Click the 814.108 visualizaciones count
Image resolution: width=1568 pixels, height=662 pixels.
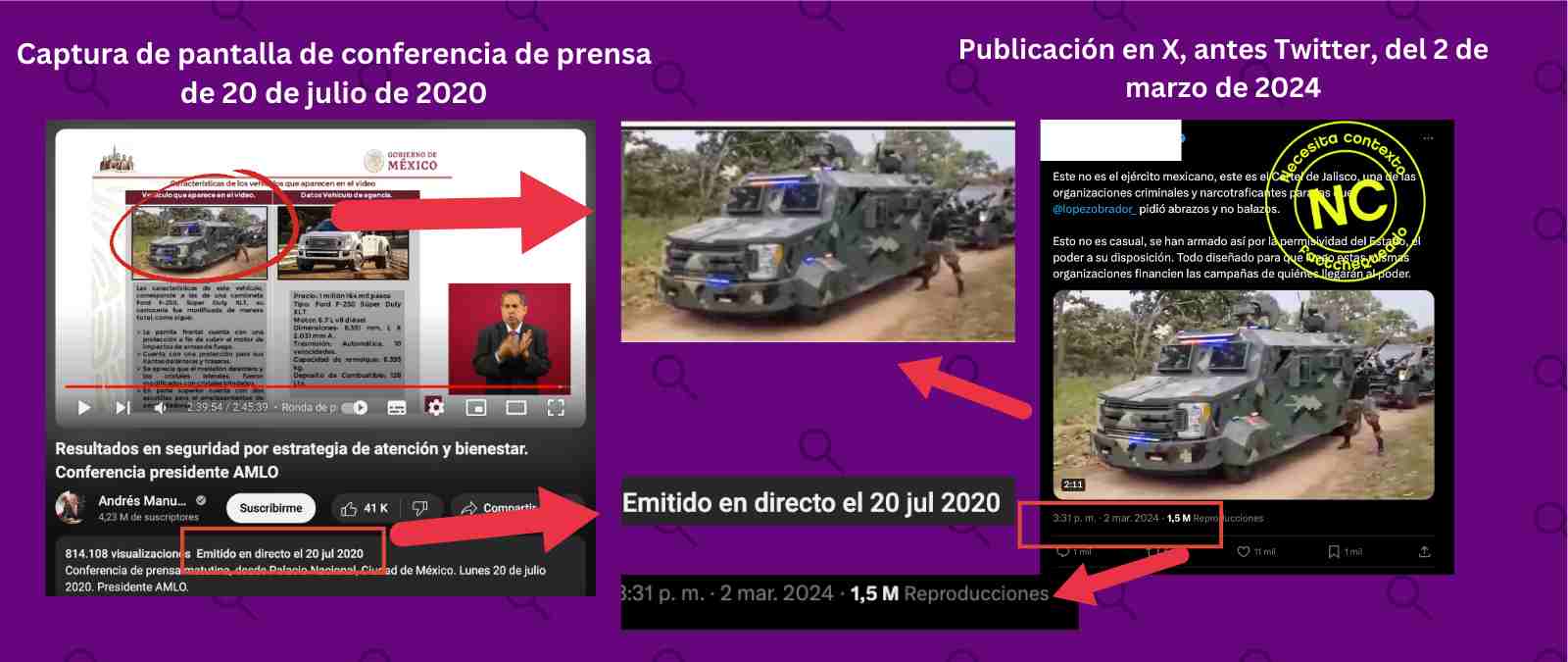pyautogui.click(x=127, y=554)
